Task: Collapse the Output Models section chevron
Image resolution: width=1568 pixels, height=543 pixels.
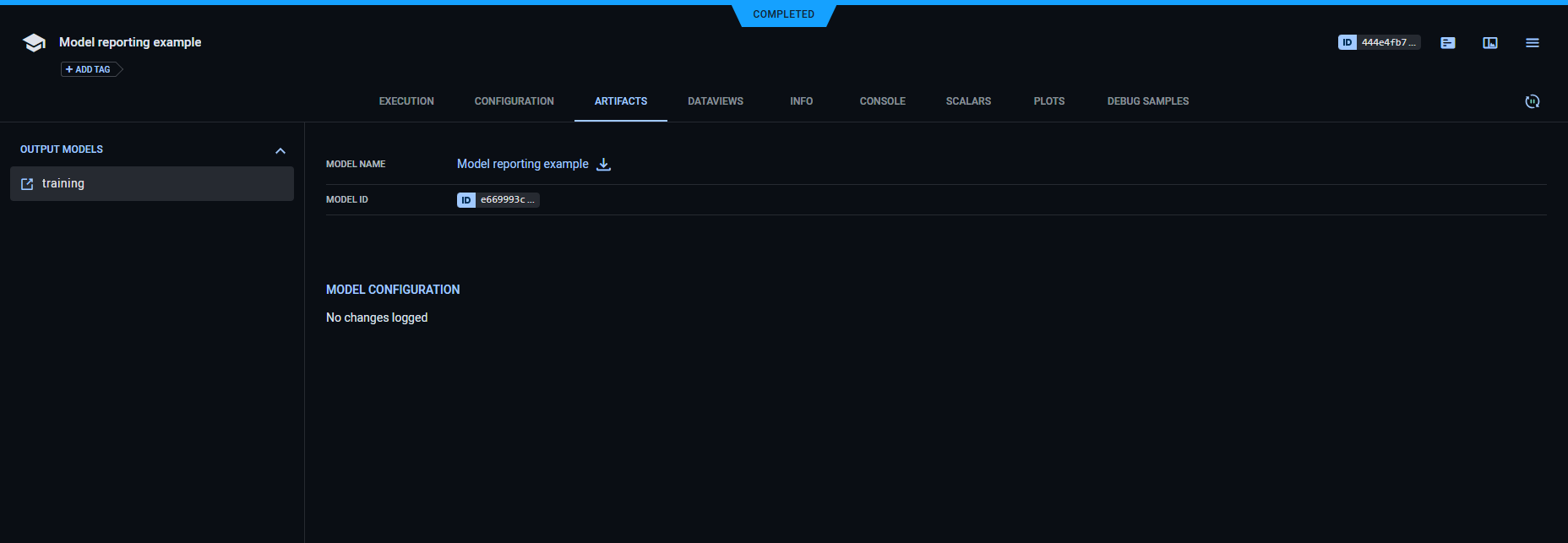Action: (280, 150)
